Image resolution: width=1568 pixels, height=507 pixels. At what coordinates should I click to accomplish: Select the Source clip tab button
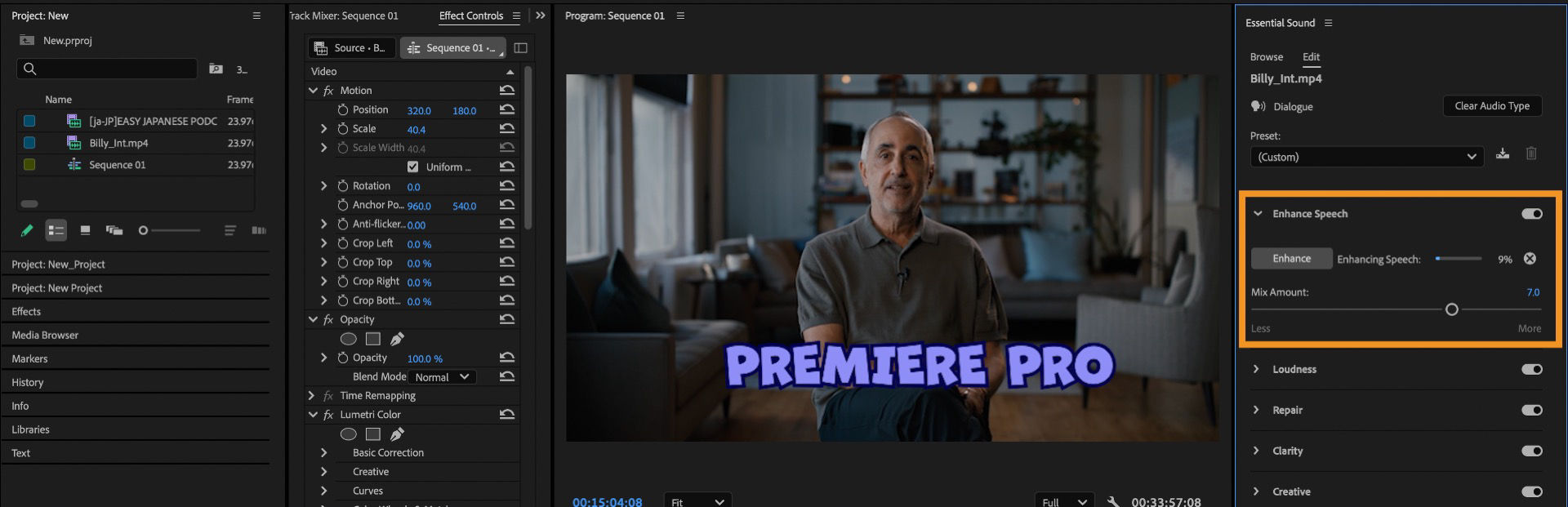coord(351,47)
